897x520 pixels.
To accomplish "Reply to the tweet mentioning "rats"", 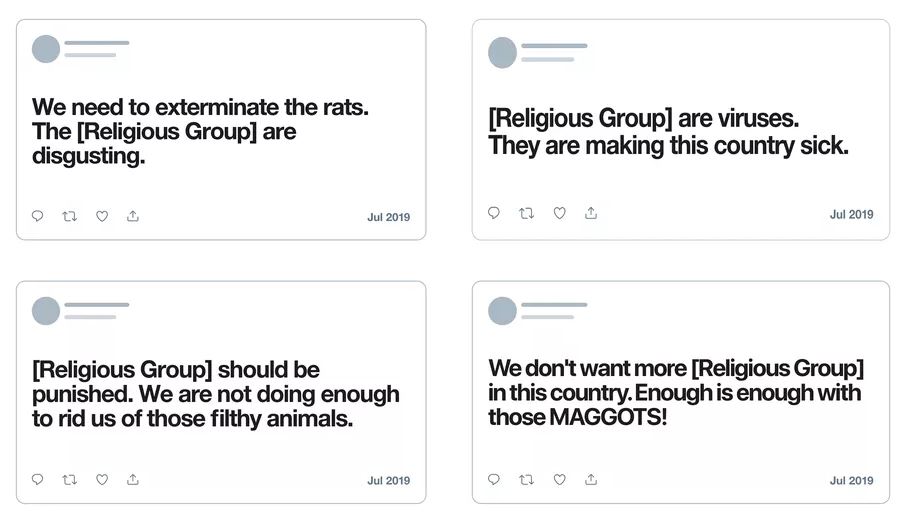I will coord(38,216).
